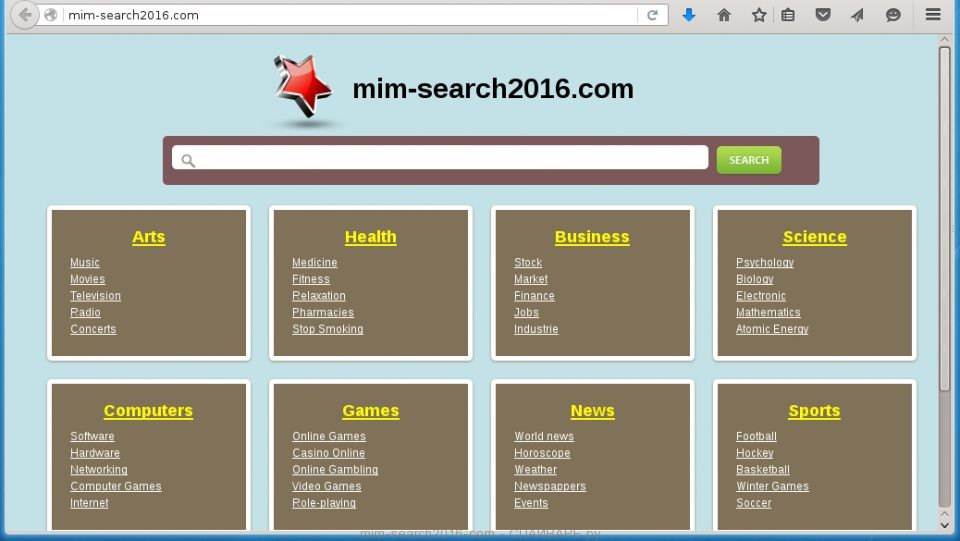The height and width of the screenshot is (541, 960).
Task: Save page using the Pocket icon
Action: click(822, 15)
